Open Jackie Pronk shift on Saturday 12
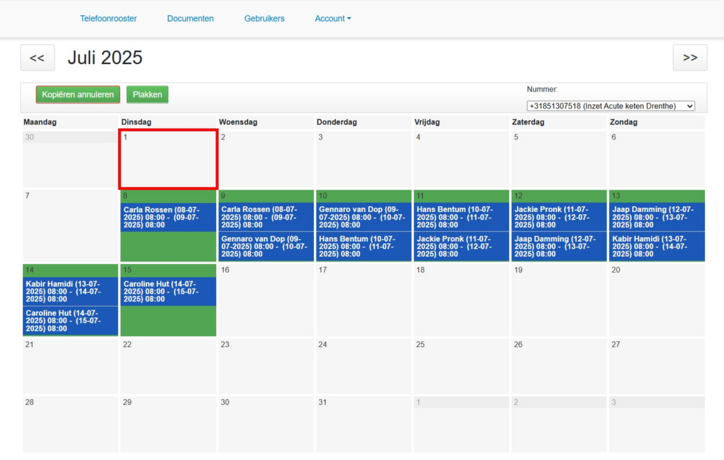Viewport: 724px width, 460px height. (x=558, y=217)
